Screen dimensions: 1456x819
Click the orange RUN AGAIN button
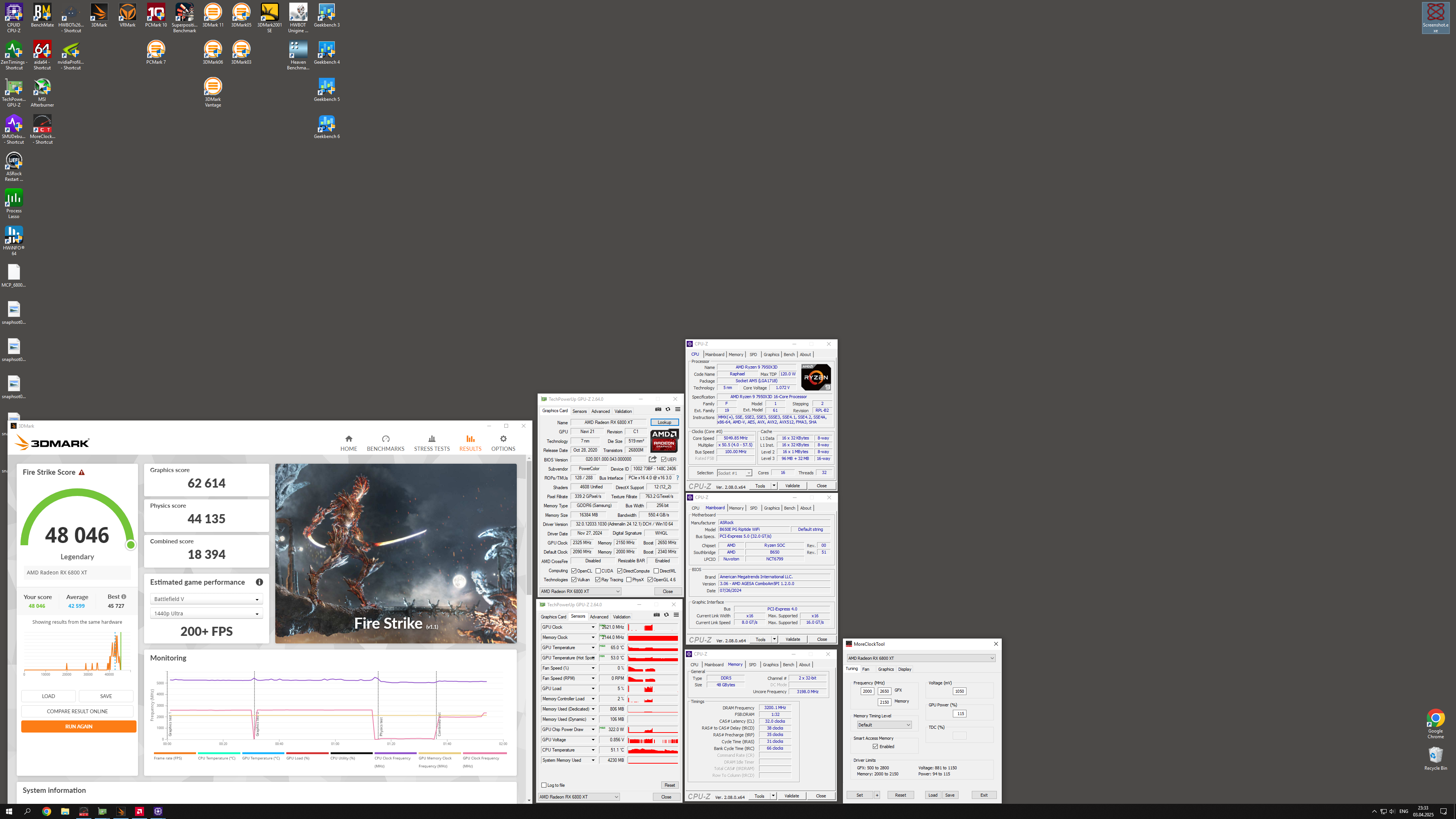coord(78,727)
